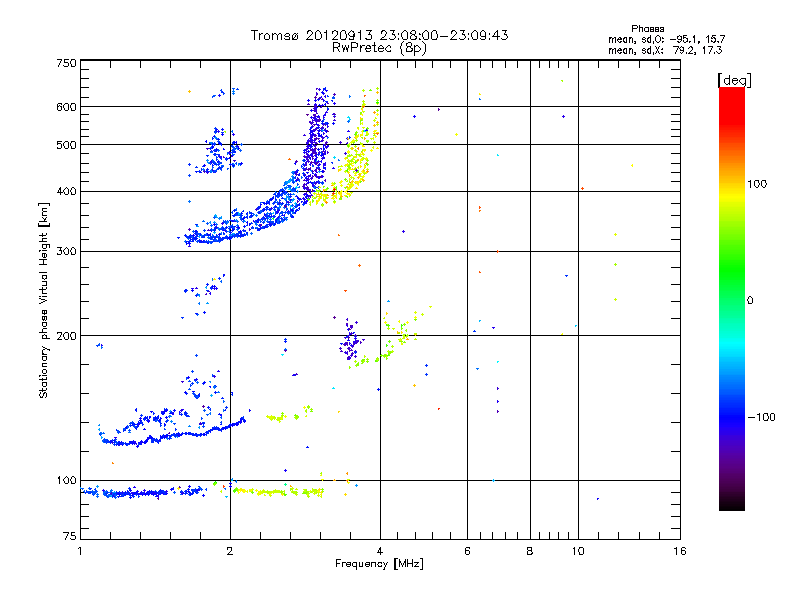Viewport: 800px width, 600px height.
Task: Click the x-axis tick label '10'
Action: point(578,551)
